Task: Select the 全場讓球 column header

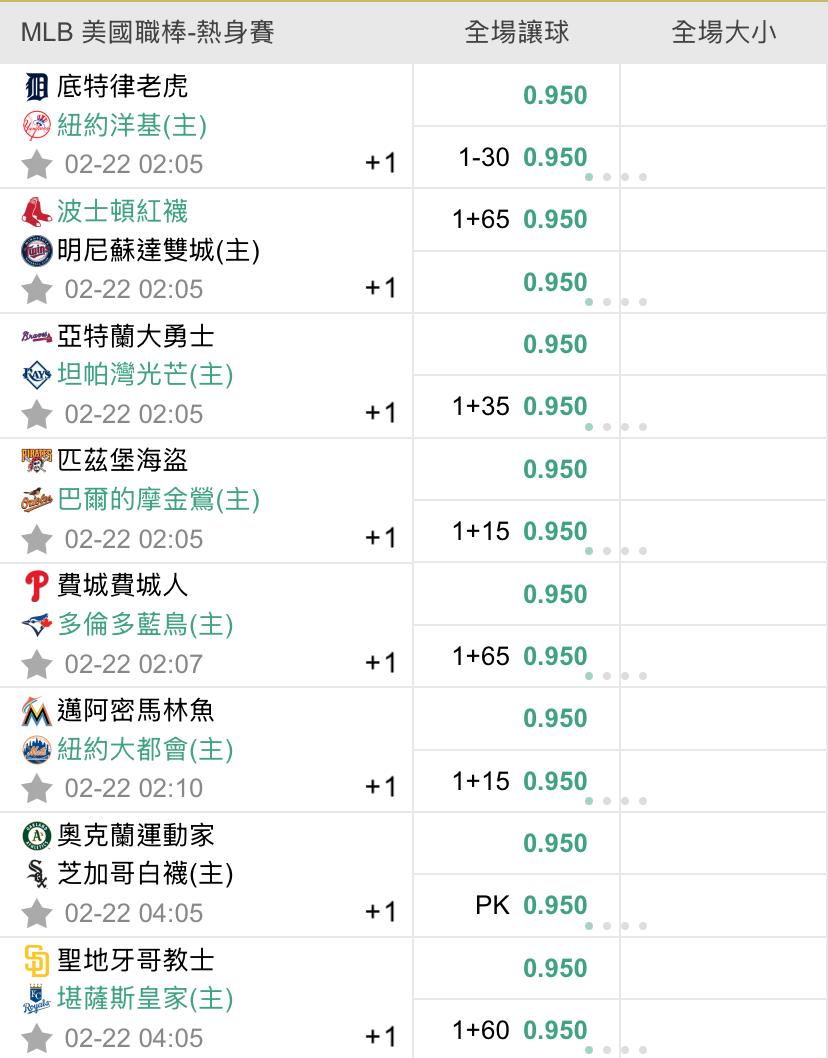Action: tap(517, 32)
